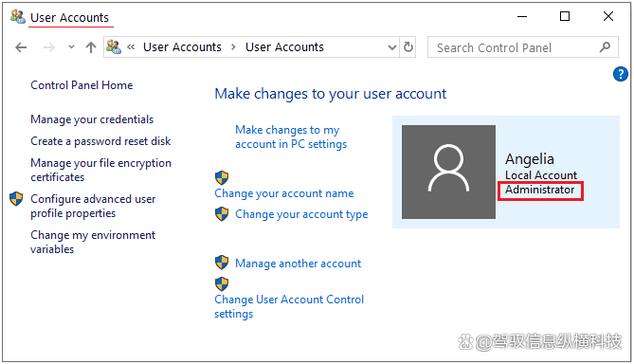Click the shield icon above Change User Account Control
The height and width of the screenshot is (364, 634).
[x=222, y=284]
